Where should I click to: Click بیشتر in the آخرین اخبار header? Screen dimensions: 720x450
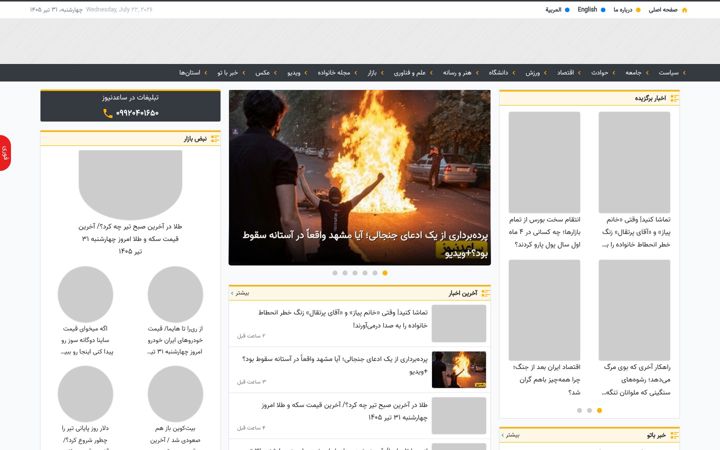(240, 293)
